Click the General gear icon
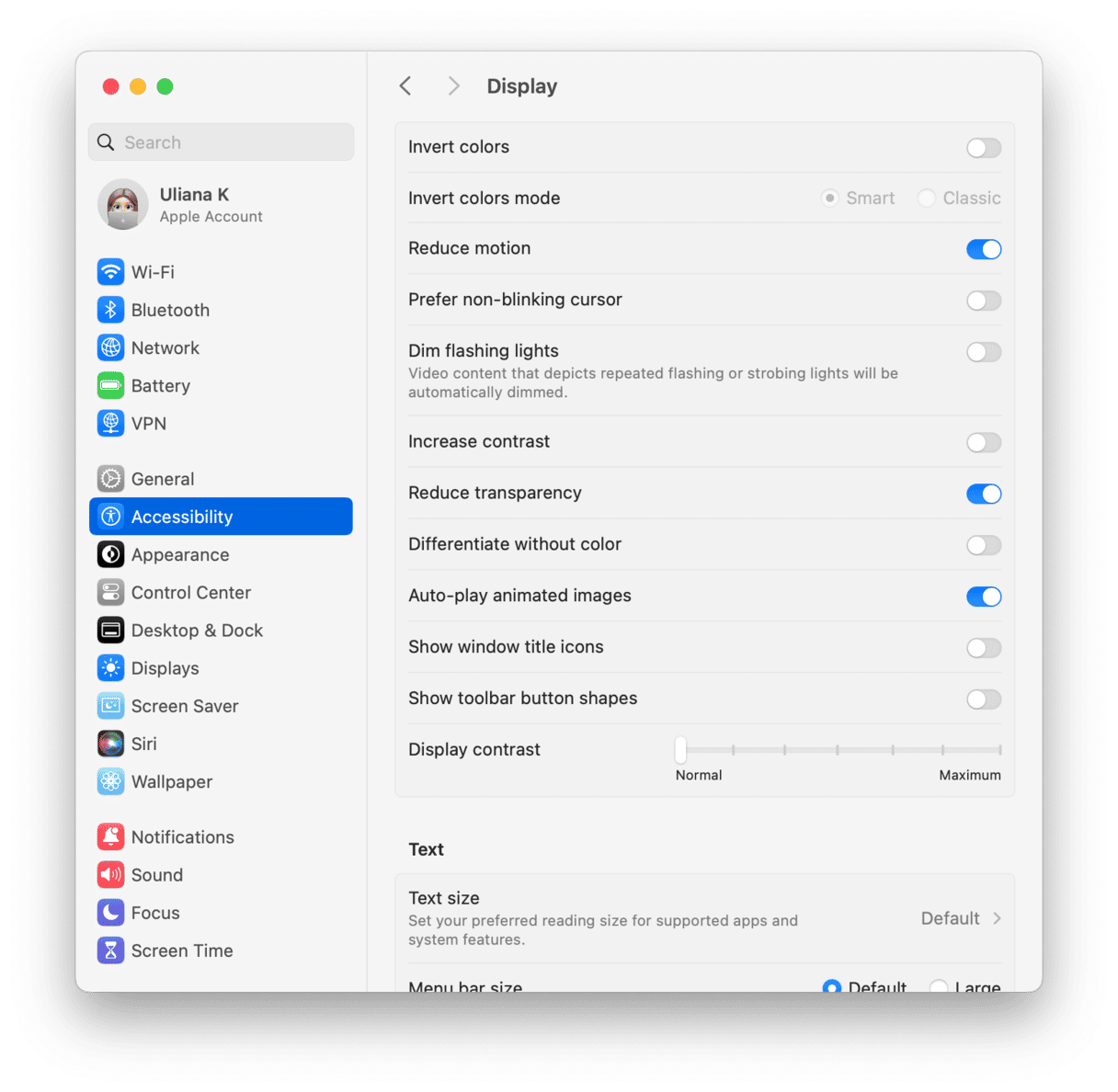 click(110, 479)
